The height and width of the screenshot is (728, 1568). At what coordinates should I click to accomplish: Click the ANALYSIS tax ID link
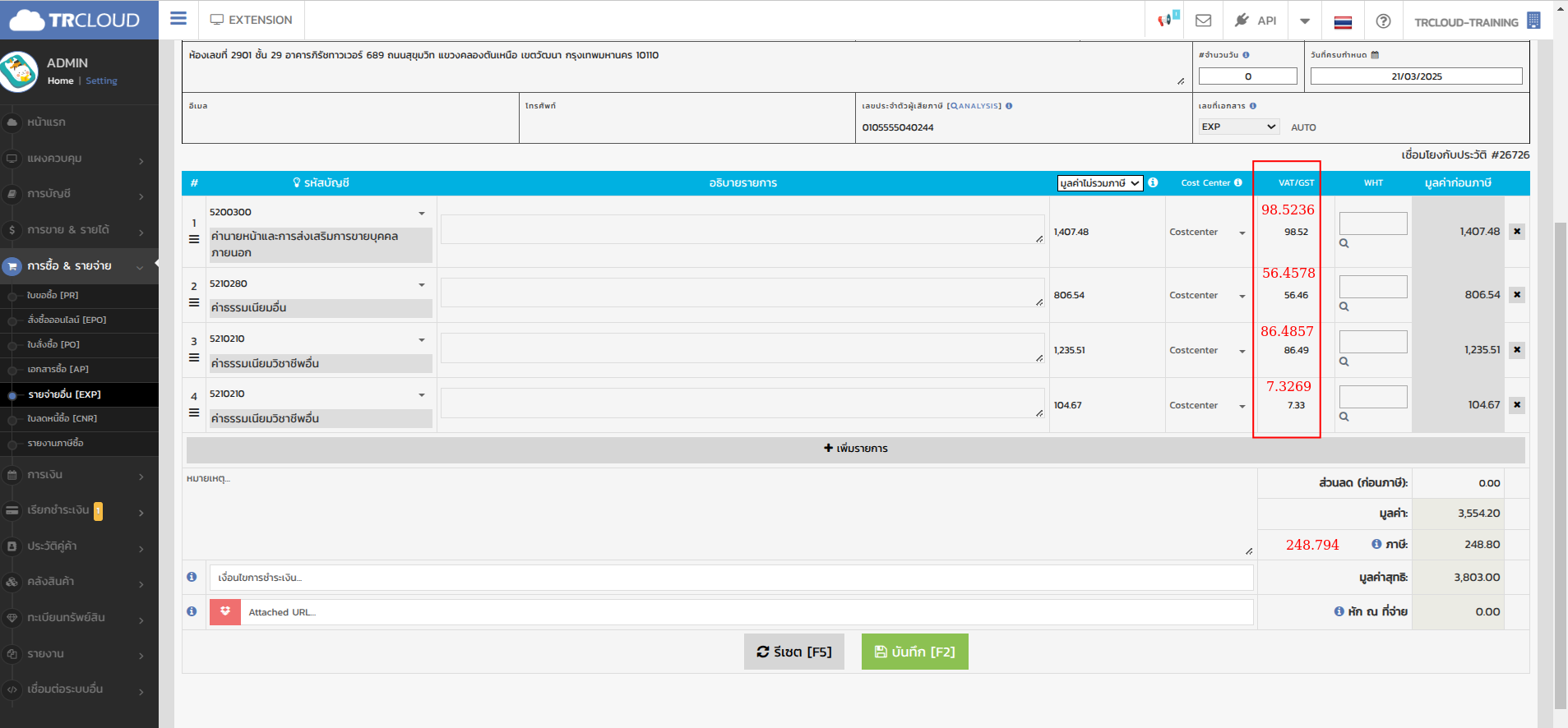point(976,106)
